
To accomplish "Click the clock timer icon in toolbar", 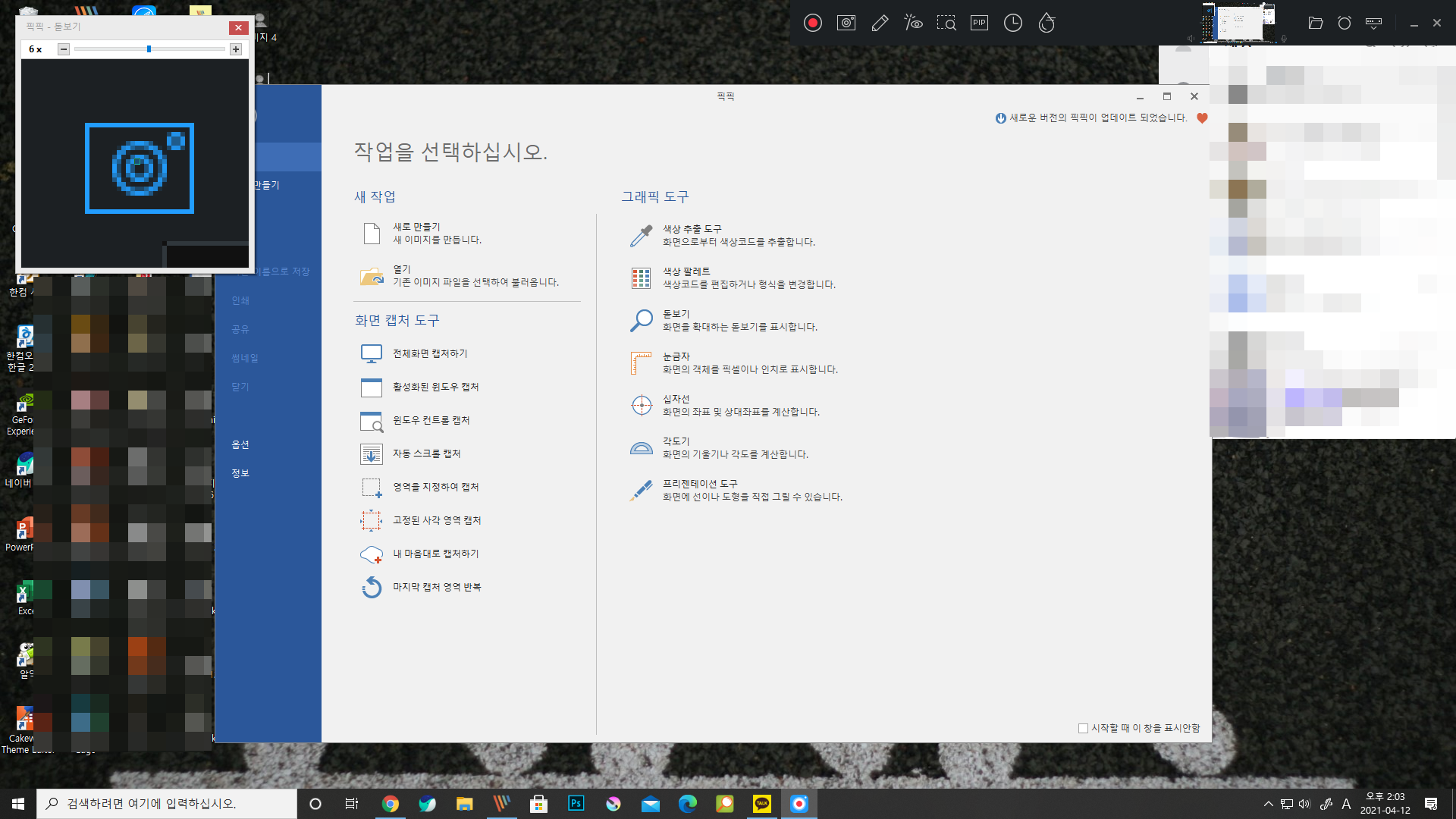I will tap(1013, 23).
